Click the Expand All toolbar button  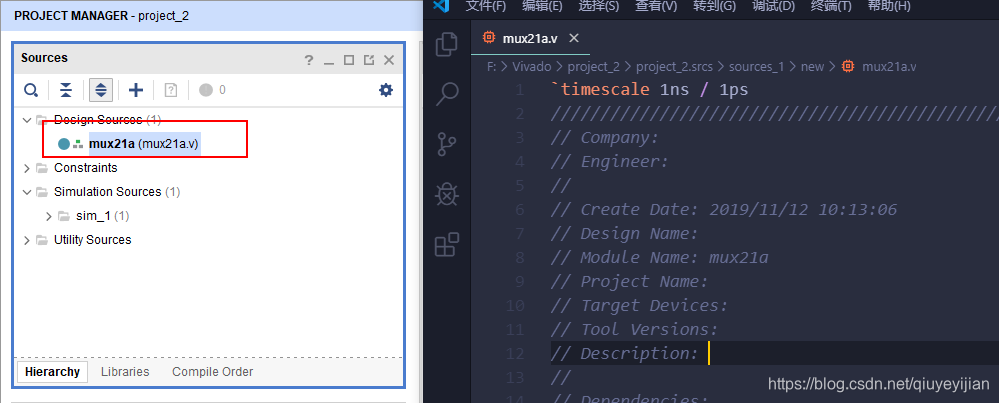point(101,90)
